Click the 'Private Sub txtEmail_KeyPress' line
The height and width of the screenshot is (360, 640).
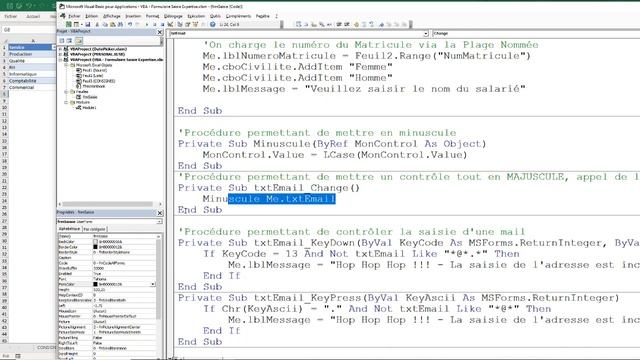pyautogui.click(x=398, y=298)
